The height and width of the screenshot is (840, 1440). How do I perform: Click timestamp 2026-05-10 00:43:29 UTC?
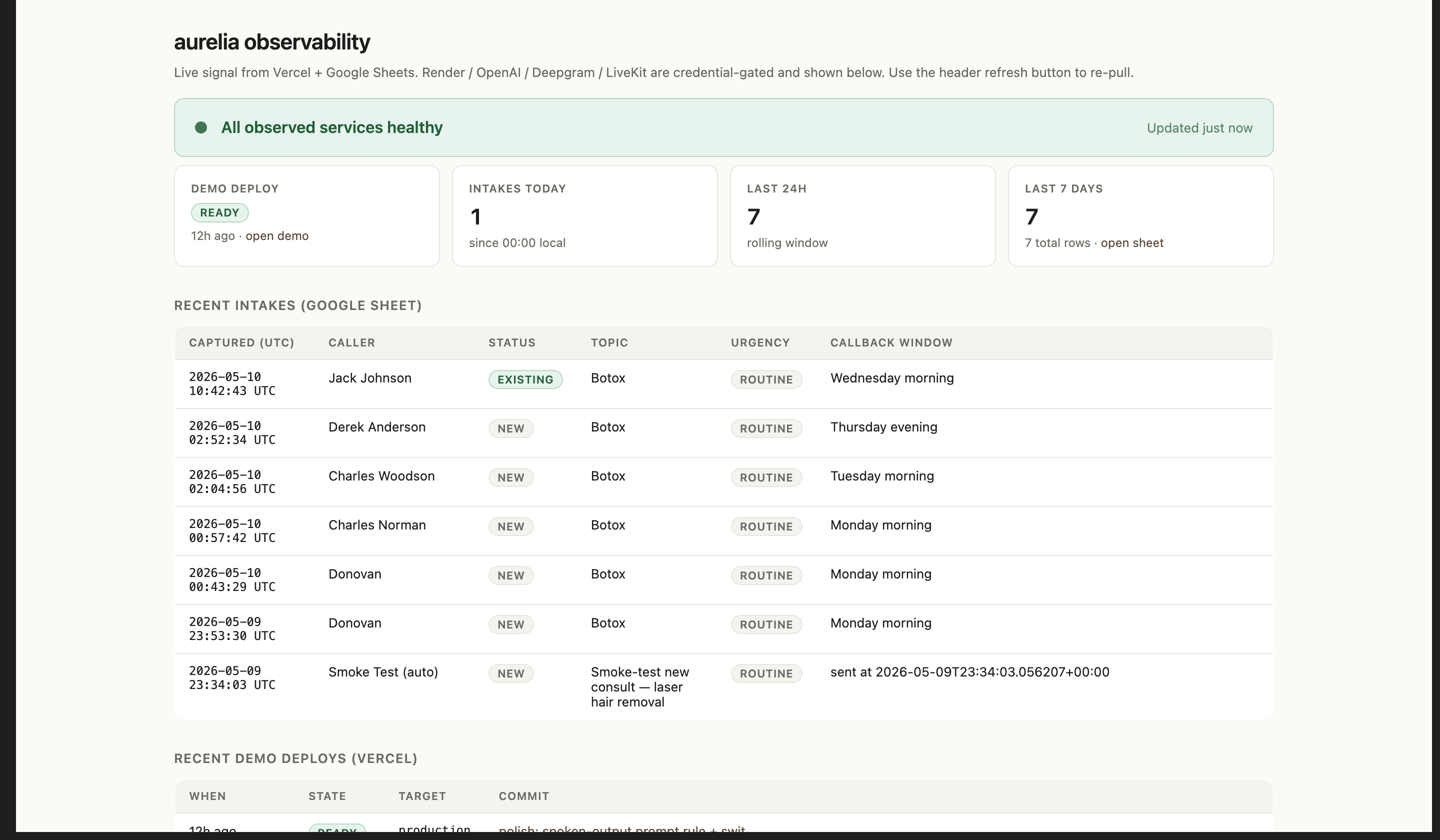click(232, 580)
